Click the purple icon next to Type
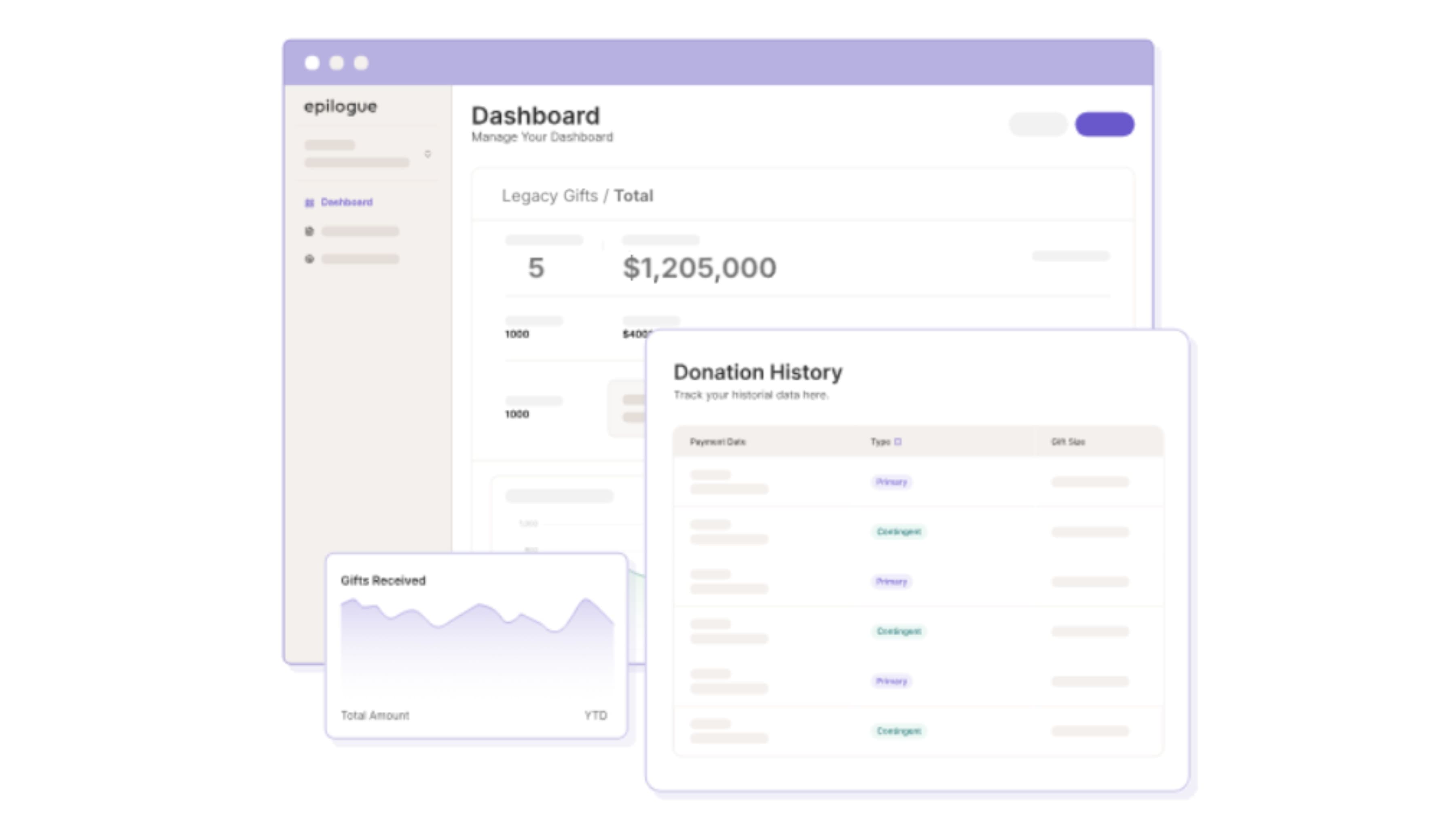The height and width of the screenshot is (819, 1456). click(x=897, y=441)
